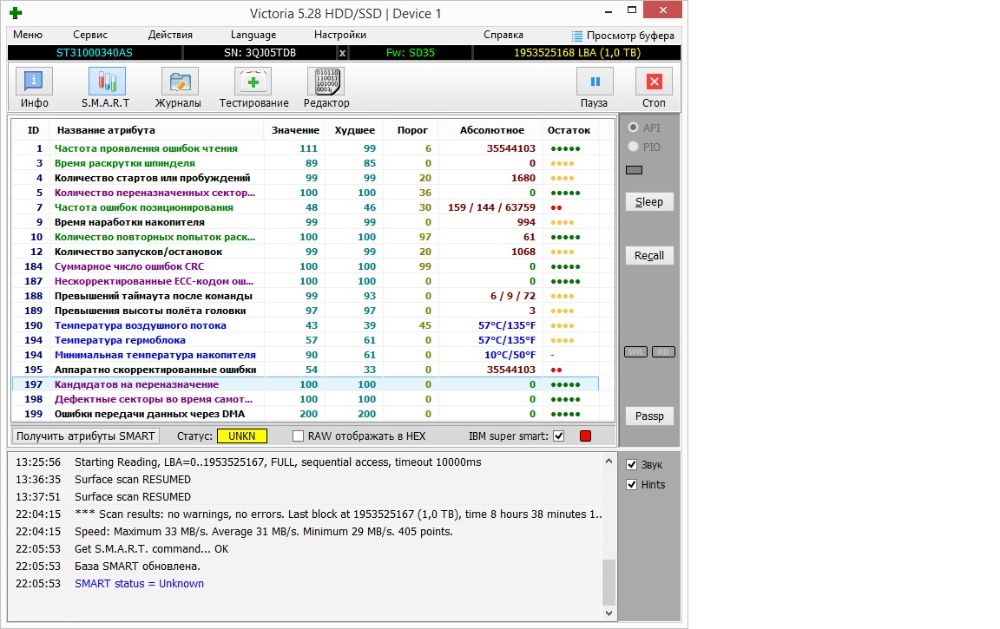Click the yellow UNKN status indicator
This screenshot has height=629, width=1000.
[242, 436]
